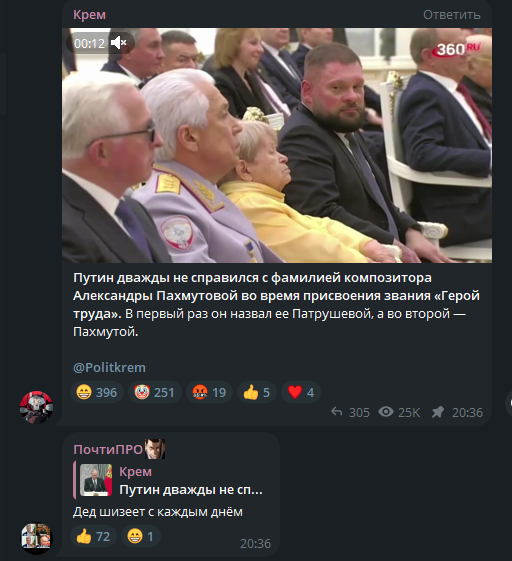Unmute the video with the speaker icon
Viewport: 512px width, 561px height.
click(118, 43)
